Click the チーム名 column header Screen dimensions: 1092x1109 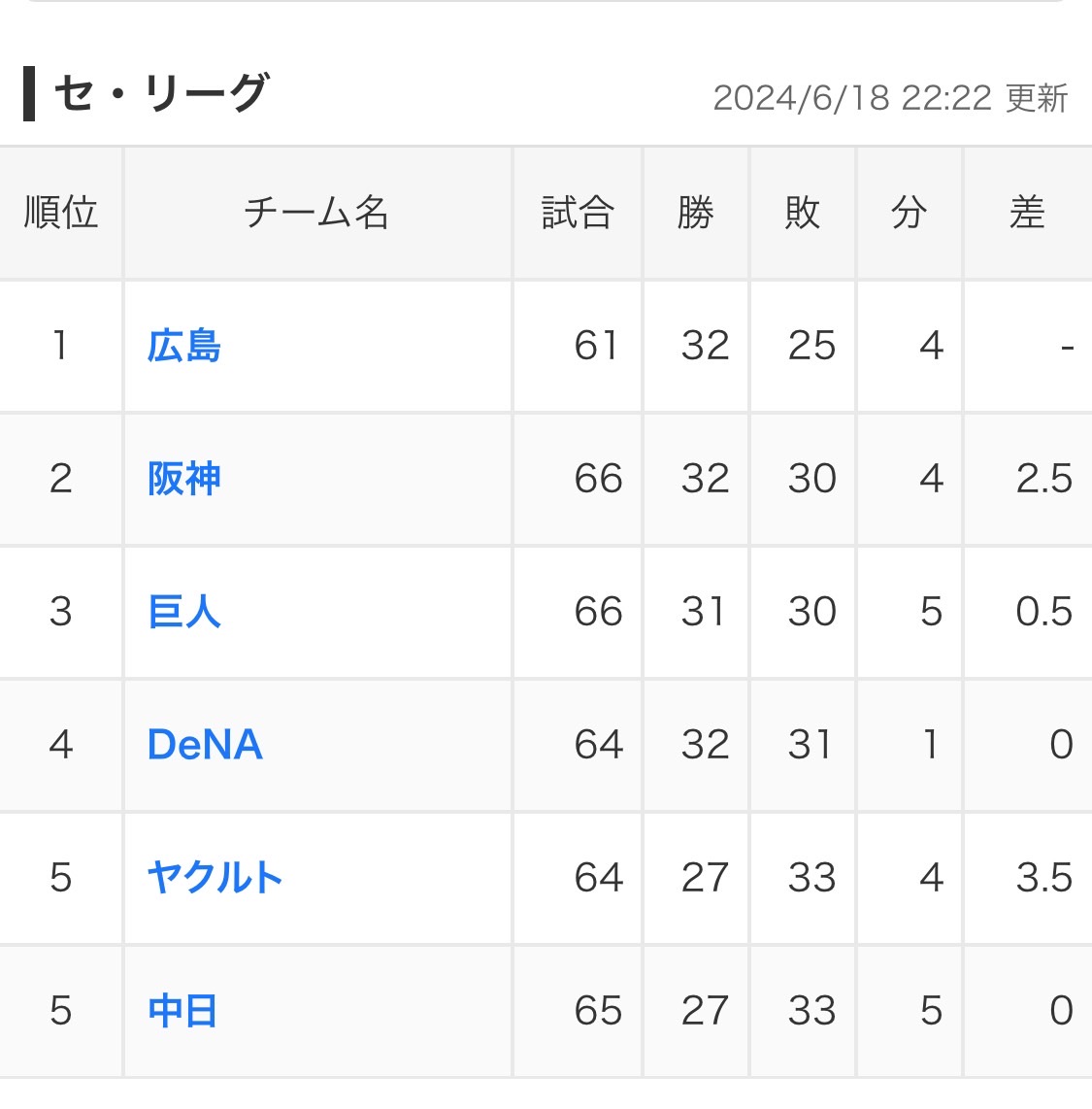[x=316, y=213]
